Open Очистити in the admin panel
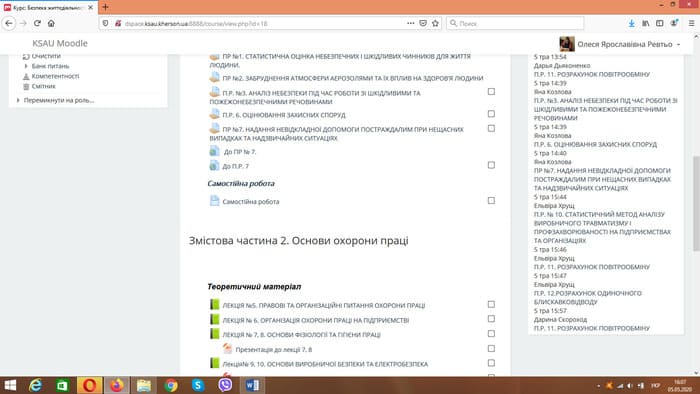The image size is (700, 394). (46, 56)
